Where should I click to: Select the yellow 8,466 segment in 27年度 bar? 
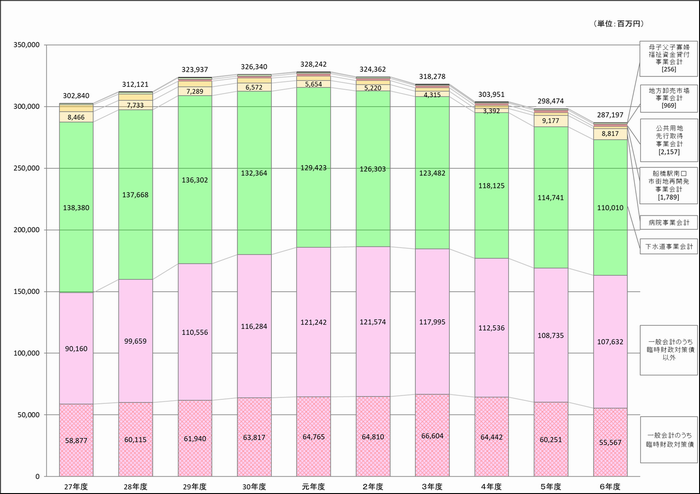coord(76,117)
